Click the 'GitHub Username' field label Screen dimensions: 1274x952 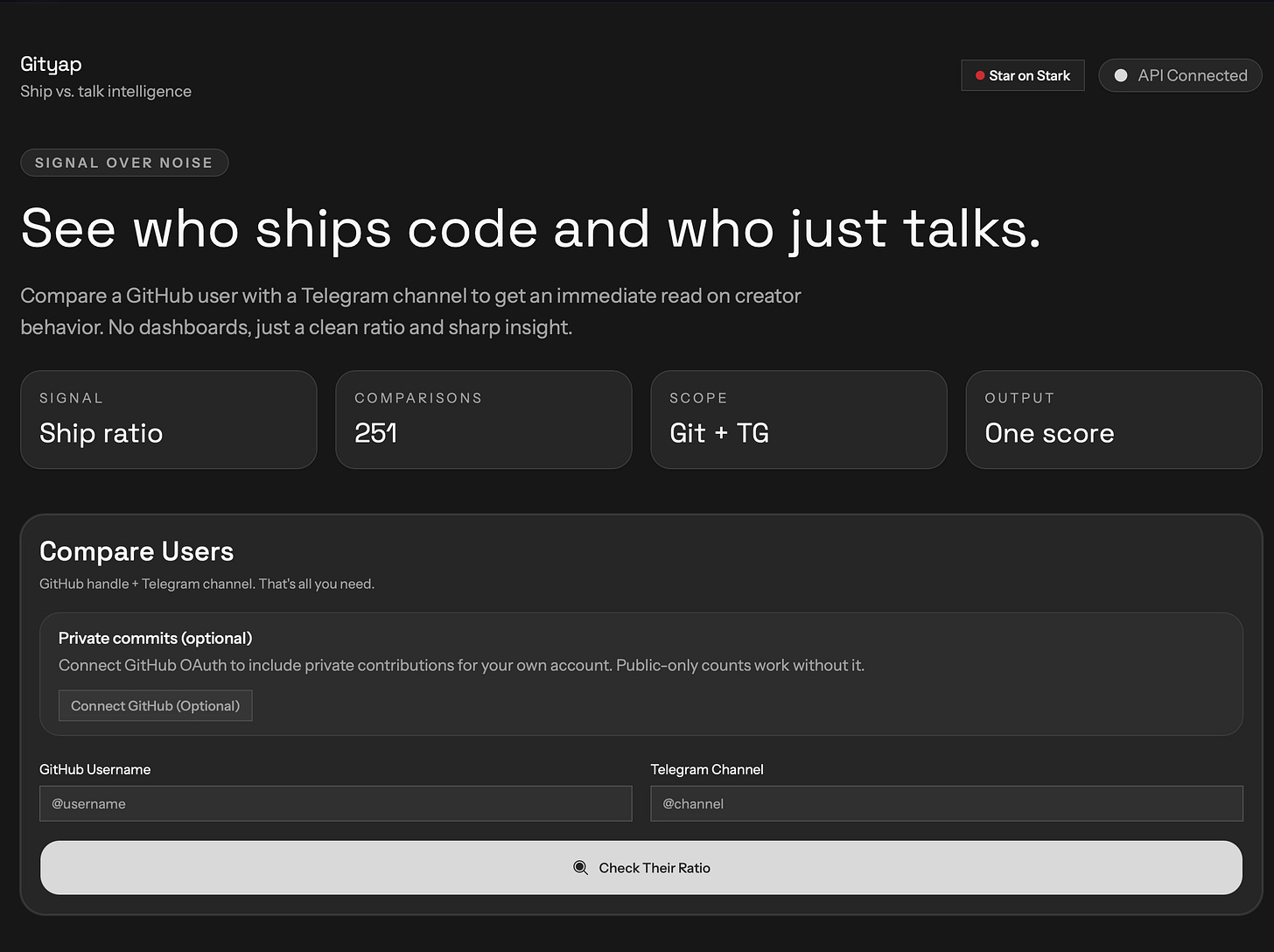point(94,769)
